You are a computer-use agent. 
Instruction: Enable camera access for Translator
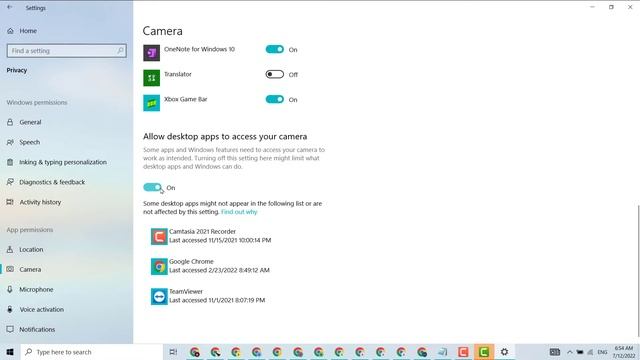[275, 74]
